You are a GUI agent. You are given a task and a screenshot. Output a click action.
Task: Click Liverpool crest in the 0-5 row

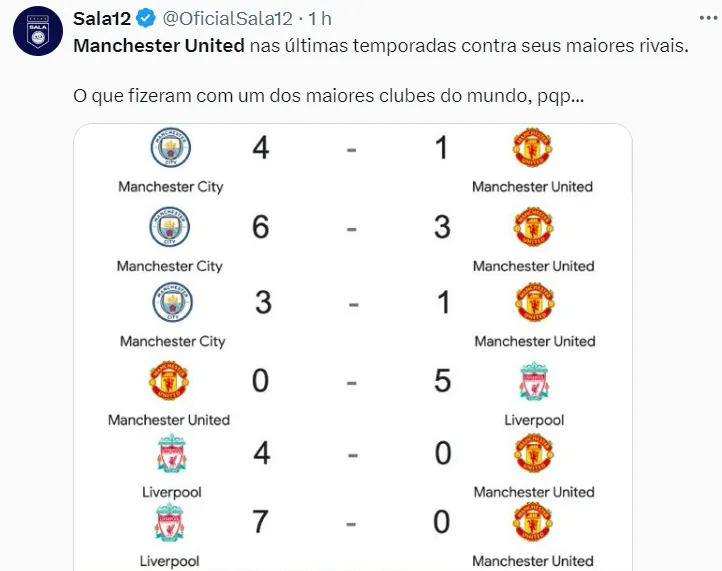533,382
